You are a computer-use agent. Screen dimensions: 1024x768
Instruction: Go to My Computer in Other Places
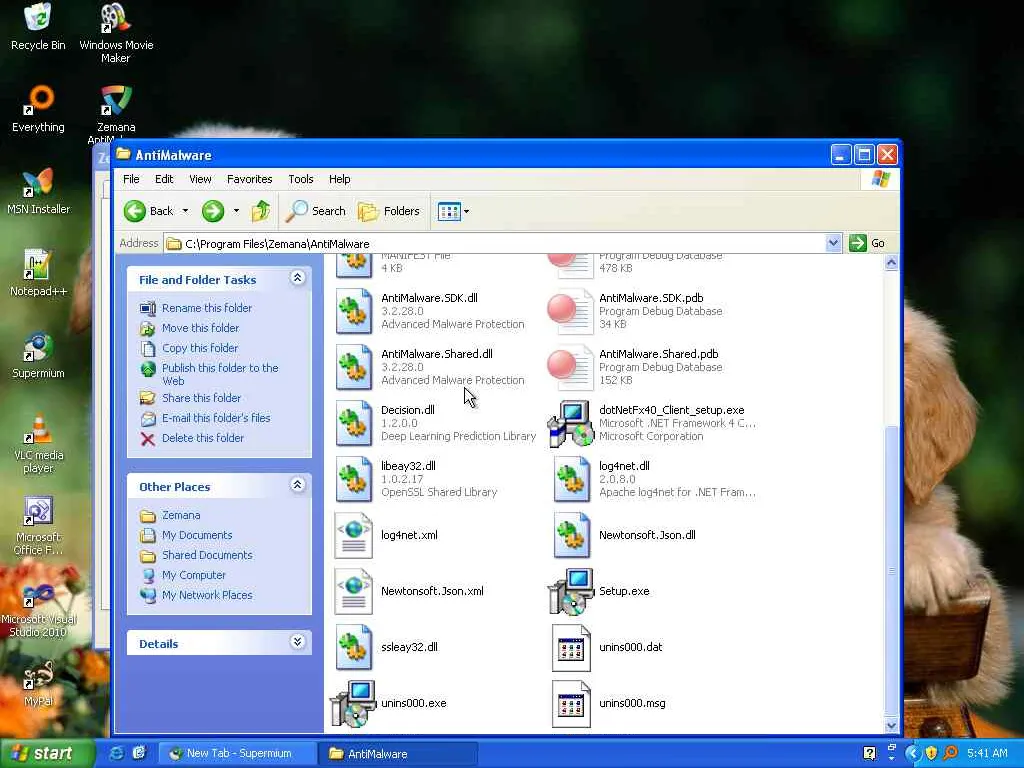pyautogui.click(x=193, y=575)
